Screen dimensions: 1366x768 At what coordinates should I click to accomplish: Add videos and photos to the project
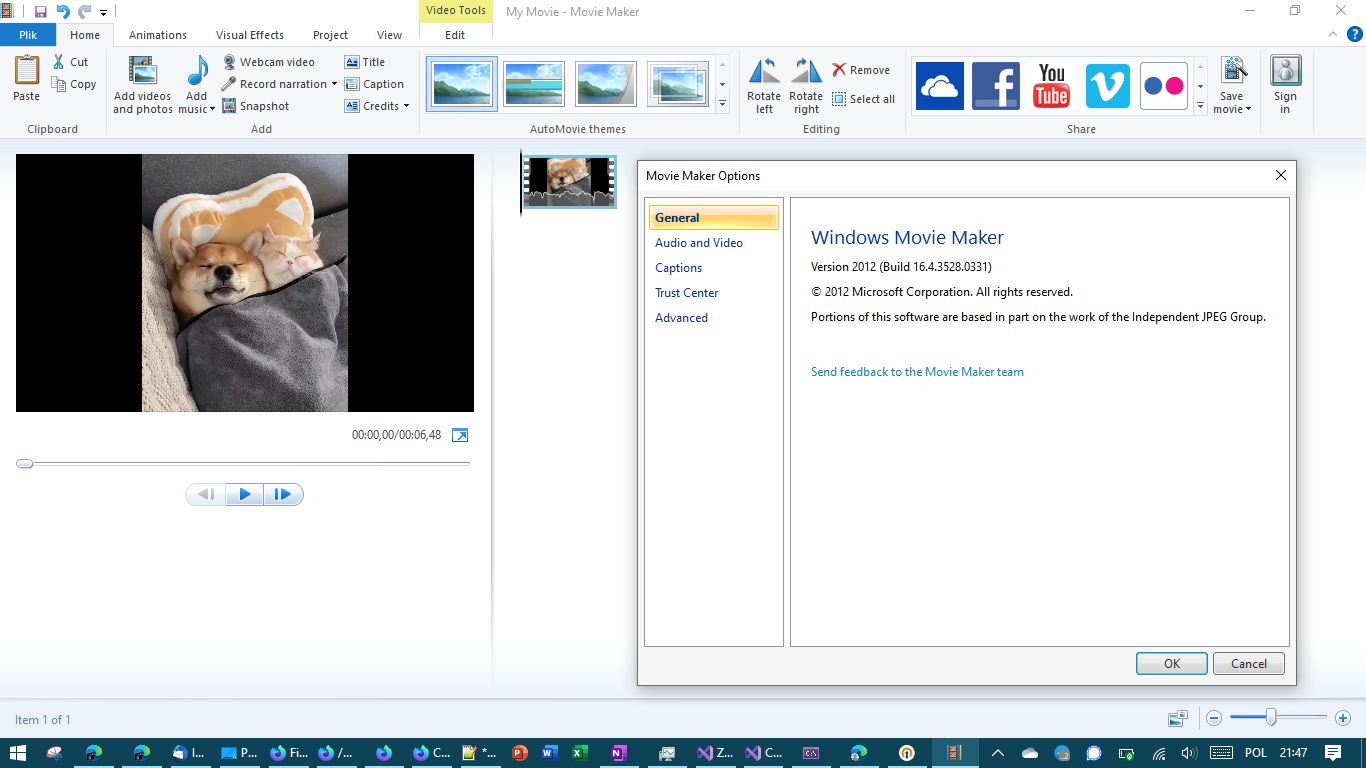142,84
